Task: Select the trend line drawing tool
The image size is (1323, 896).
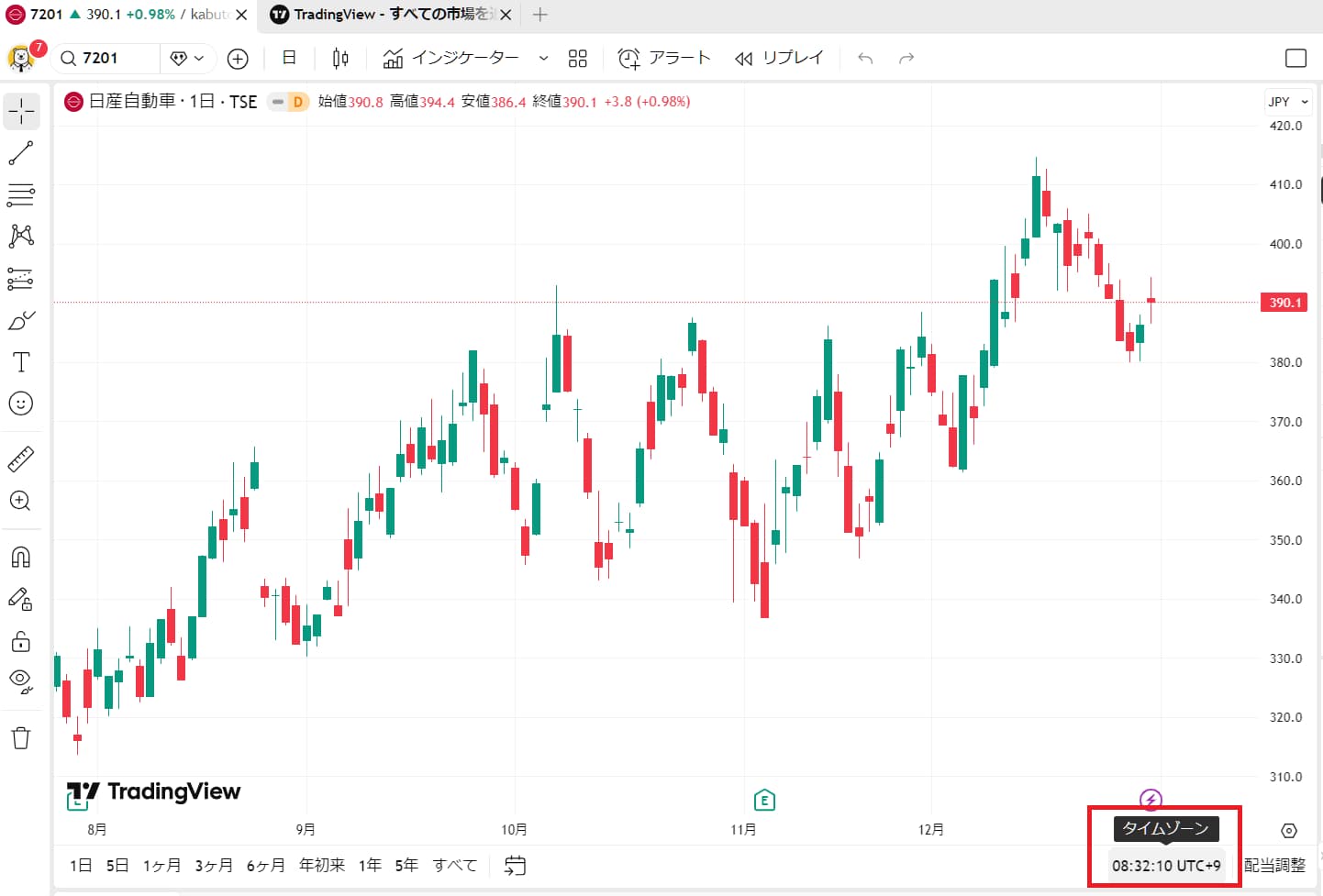Action: click(x=21, y=152)
